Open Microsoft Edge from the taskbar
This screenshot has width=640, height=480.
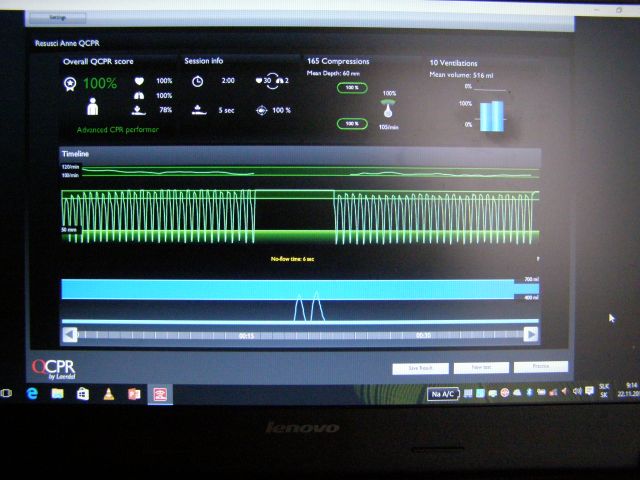pyautogui.click(x=33, y=394)
